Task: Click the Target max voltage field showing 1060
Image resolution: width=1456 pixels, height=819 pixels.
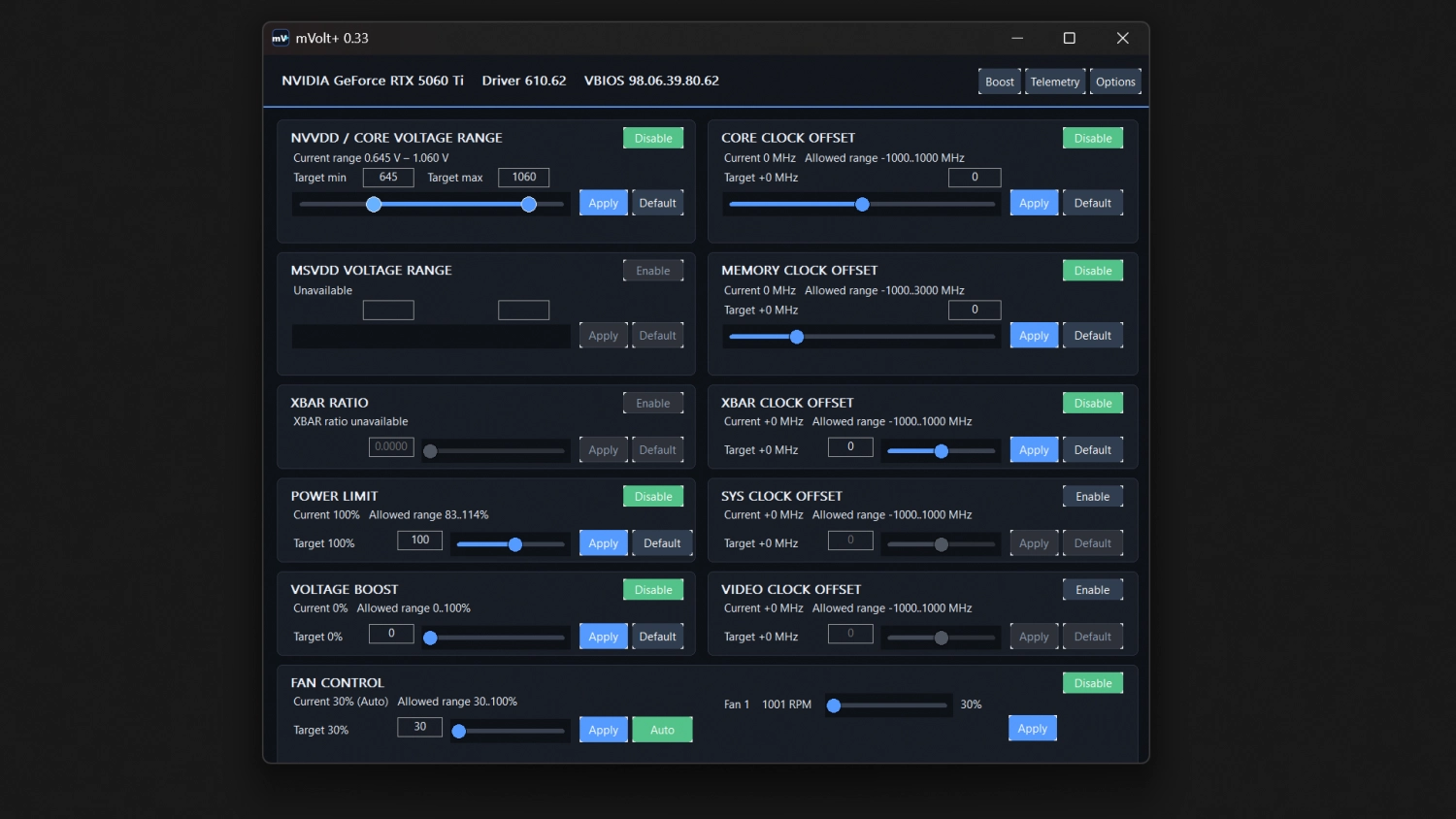Action: (524, 177)
